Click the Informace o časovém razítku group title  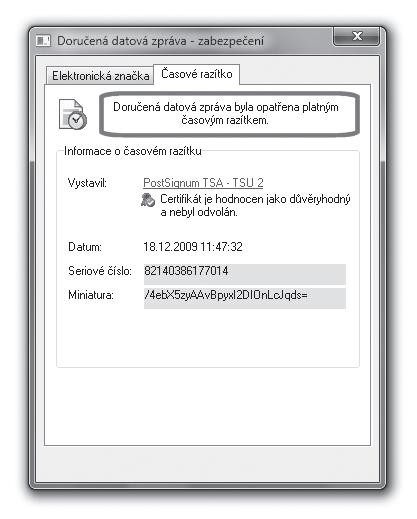133,151
